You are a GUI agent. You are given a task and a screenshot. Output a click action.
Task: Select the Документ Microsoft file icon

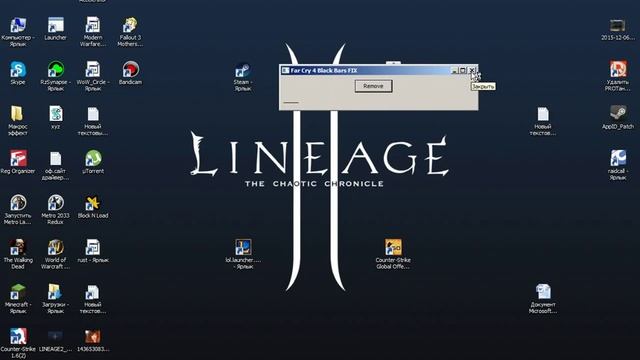(543, 292)
